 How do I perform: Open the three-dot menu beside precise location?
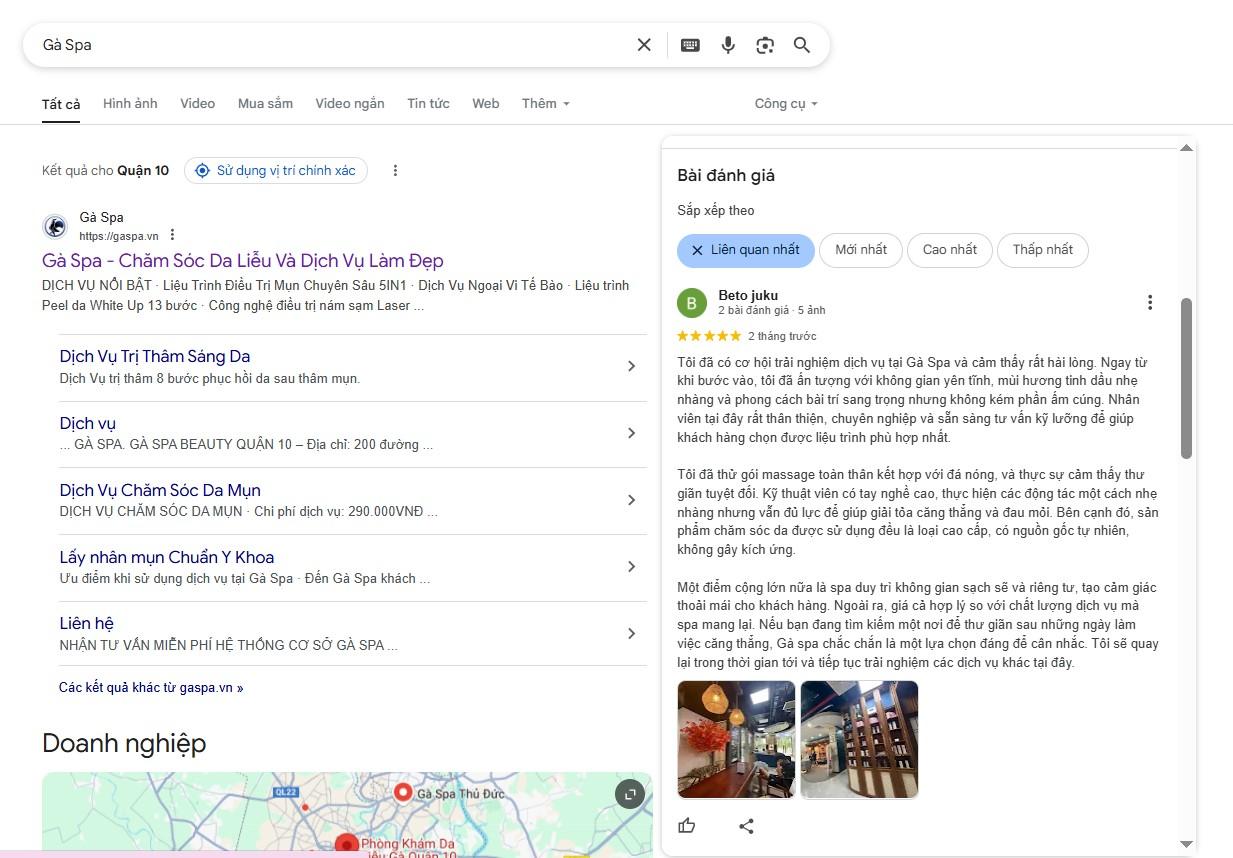(395, 171)
